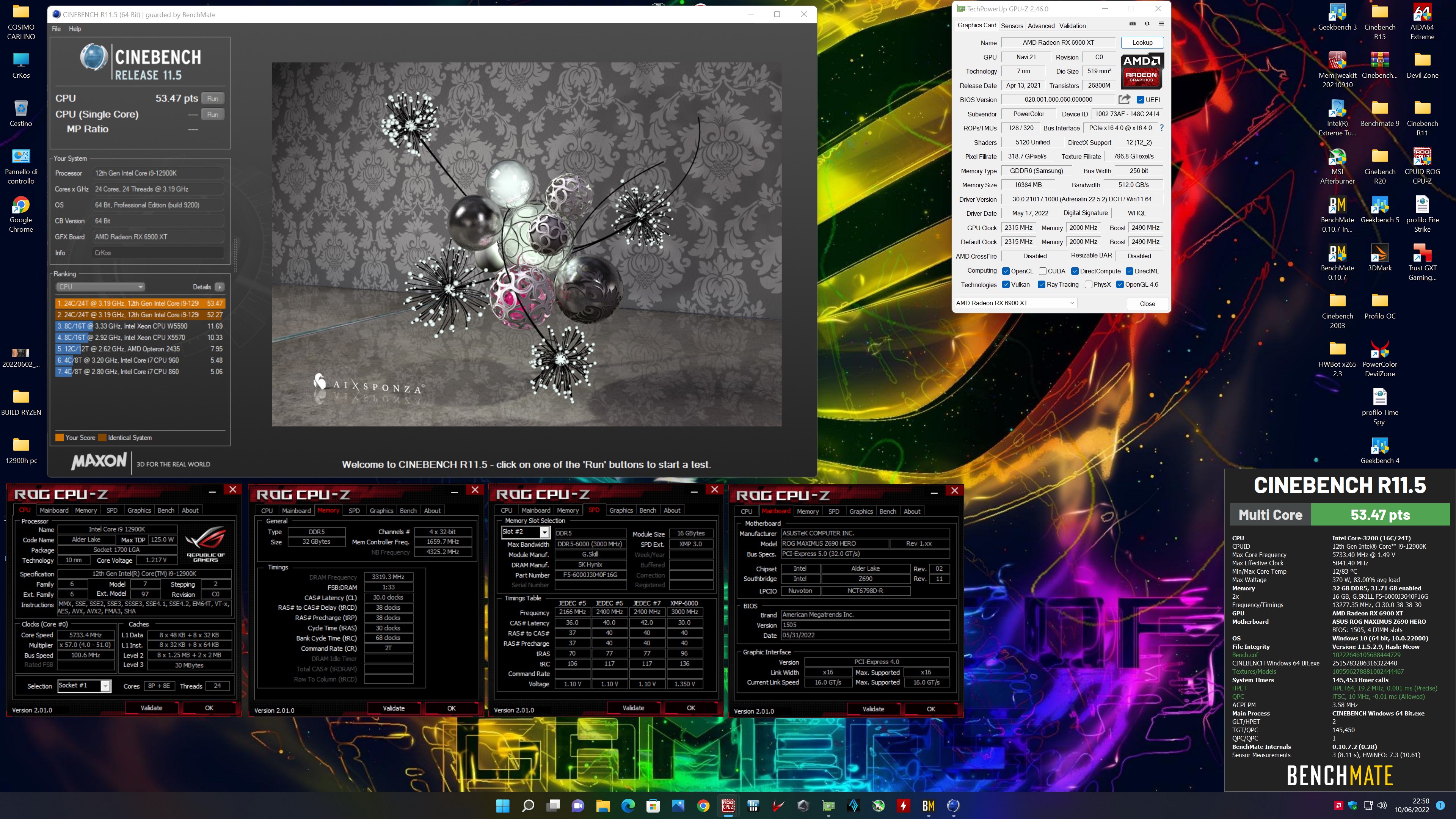Open Cinebench Help menu
Screen dimensions: 1456x819
coord(75,29)
